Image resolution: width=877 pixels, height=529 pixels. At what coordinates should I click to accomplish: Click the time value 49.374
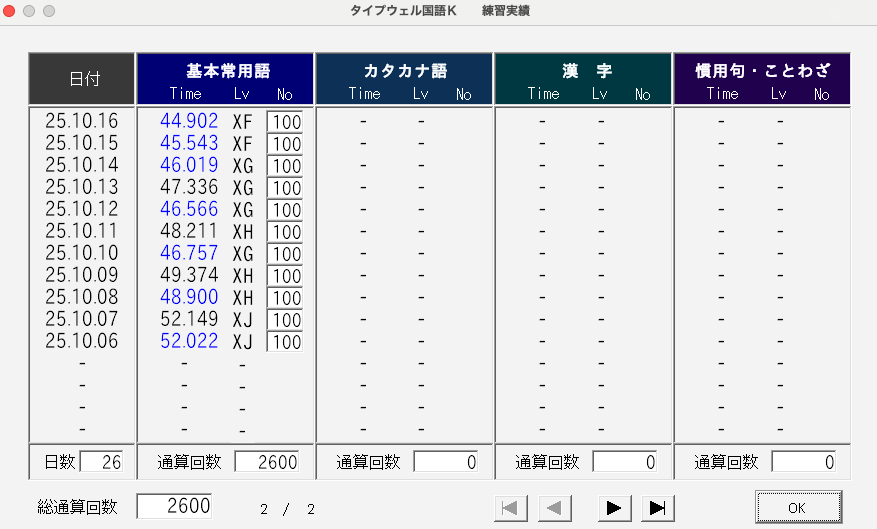click(x=189, y=275)
